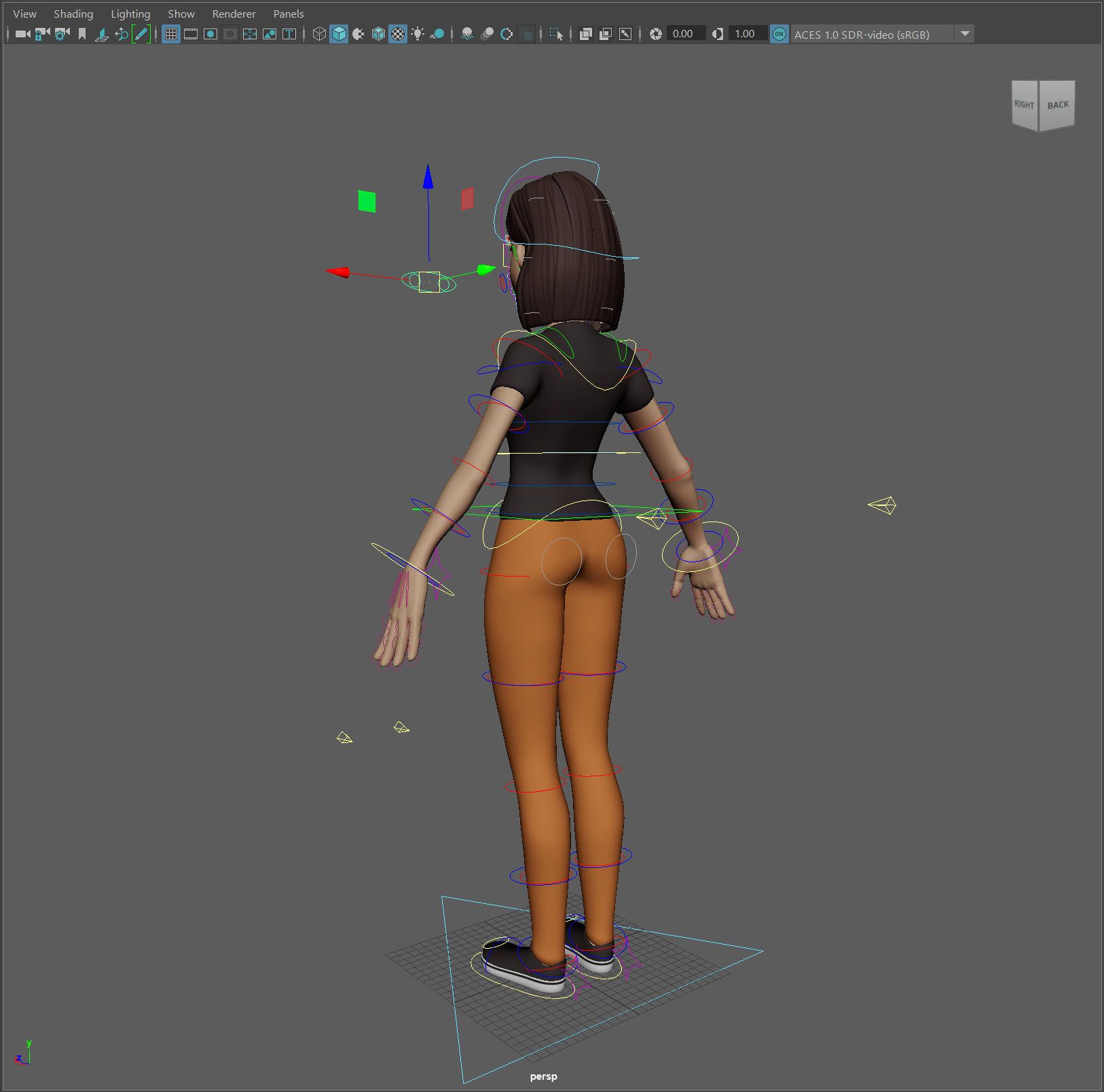Click the blue vertical arrow of the move manipulator
The width and height of the screenshot is (1104, 1092).
428,177
